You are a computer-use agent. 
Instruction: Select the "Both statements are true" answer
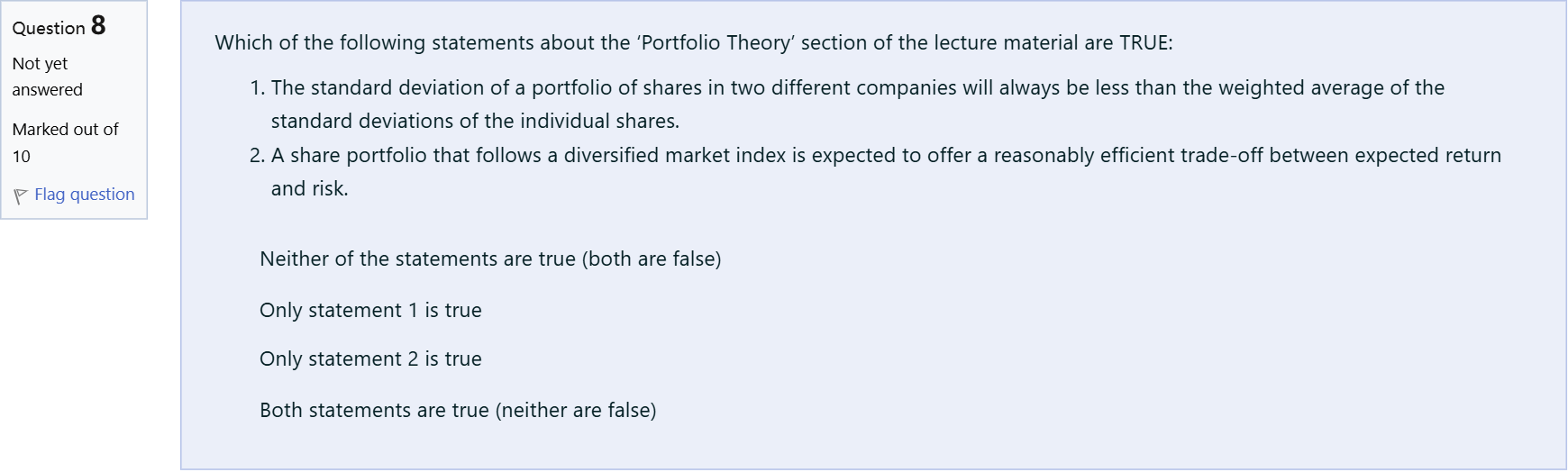click(458, 411)
